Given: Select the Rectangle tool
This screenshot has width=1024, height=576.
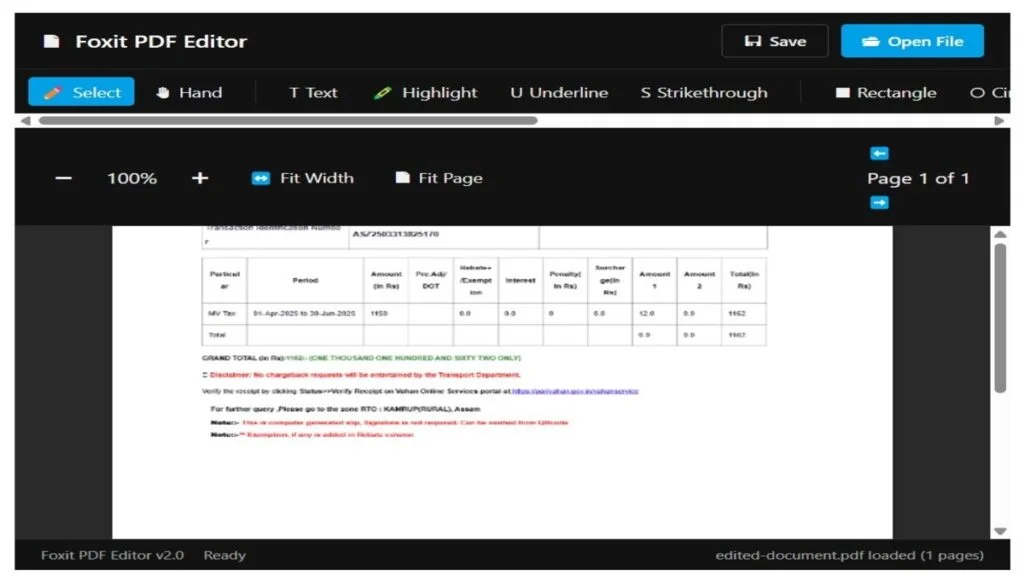Looking at the screenshot, I should pyautogui.click(x=886, y=92).
